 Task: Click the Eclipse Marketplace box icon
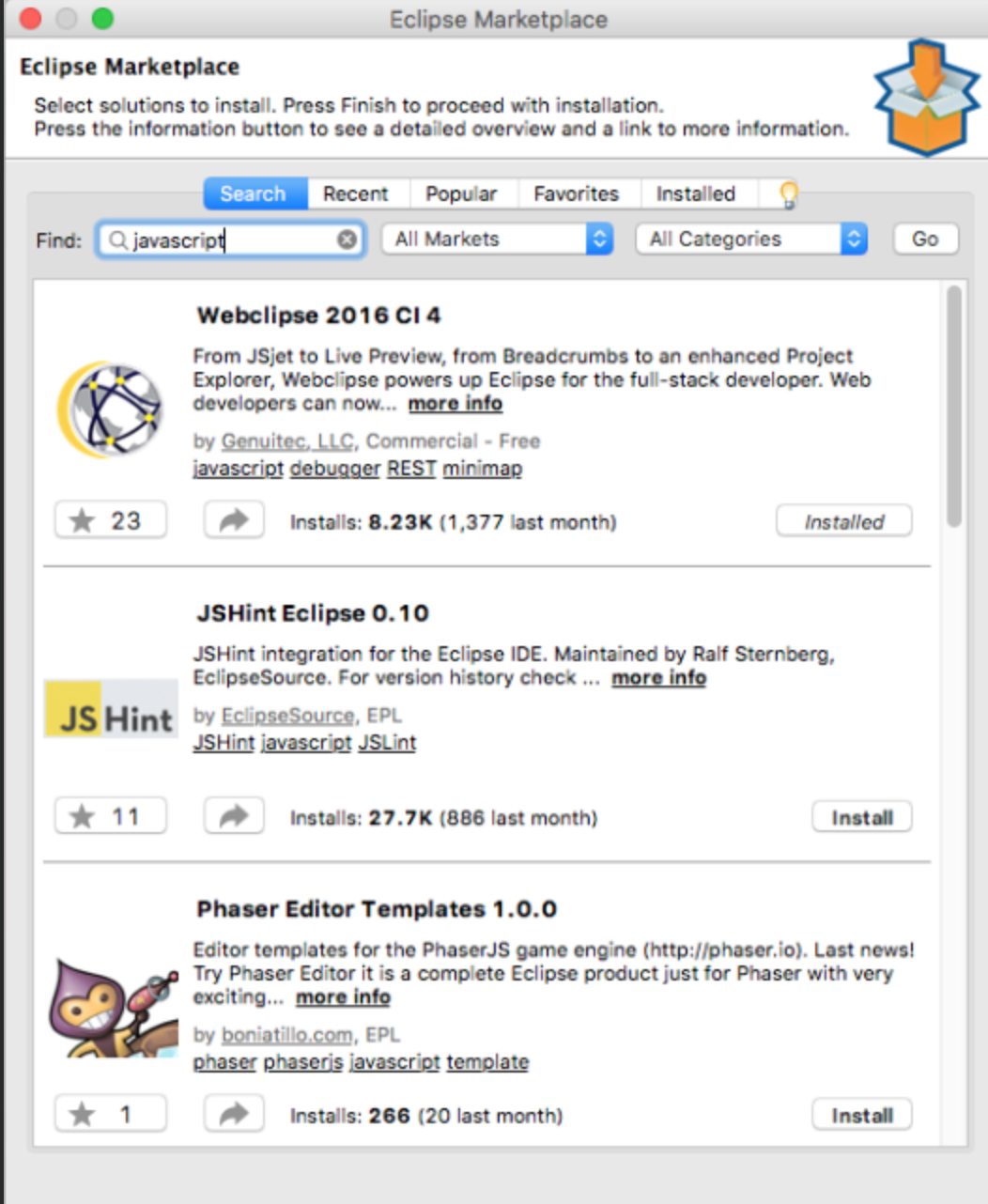[x=926, y=97]
